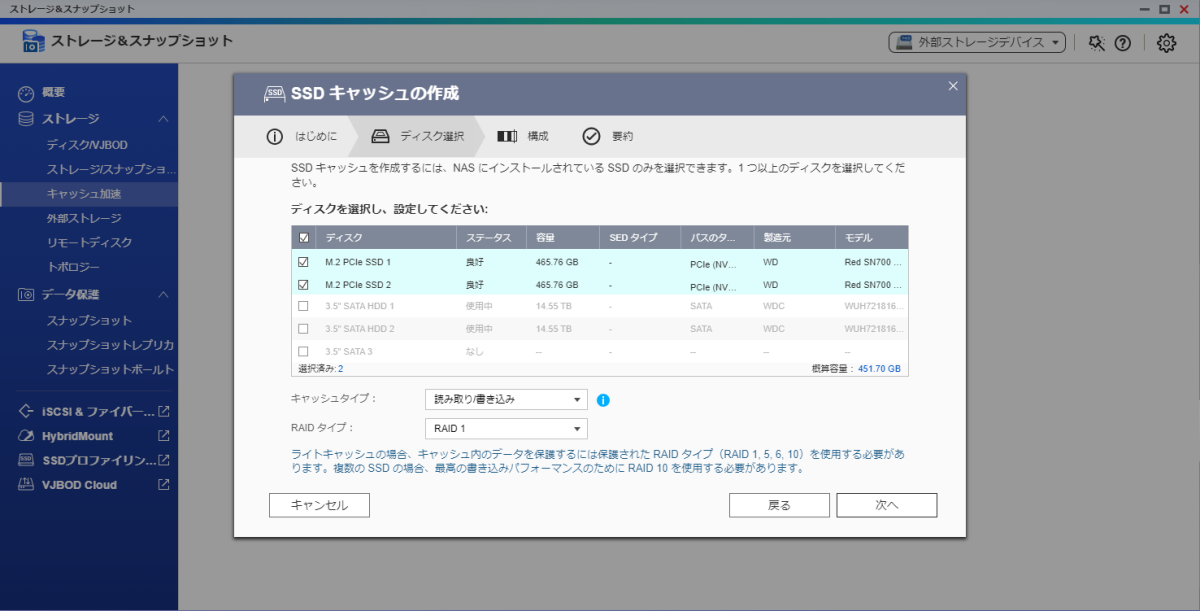This screenshot has height=611, width=1200.
Task: Click the はじめに step info icon
Action: tap(274, 136)
